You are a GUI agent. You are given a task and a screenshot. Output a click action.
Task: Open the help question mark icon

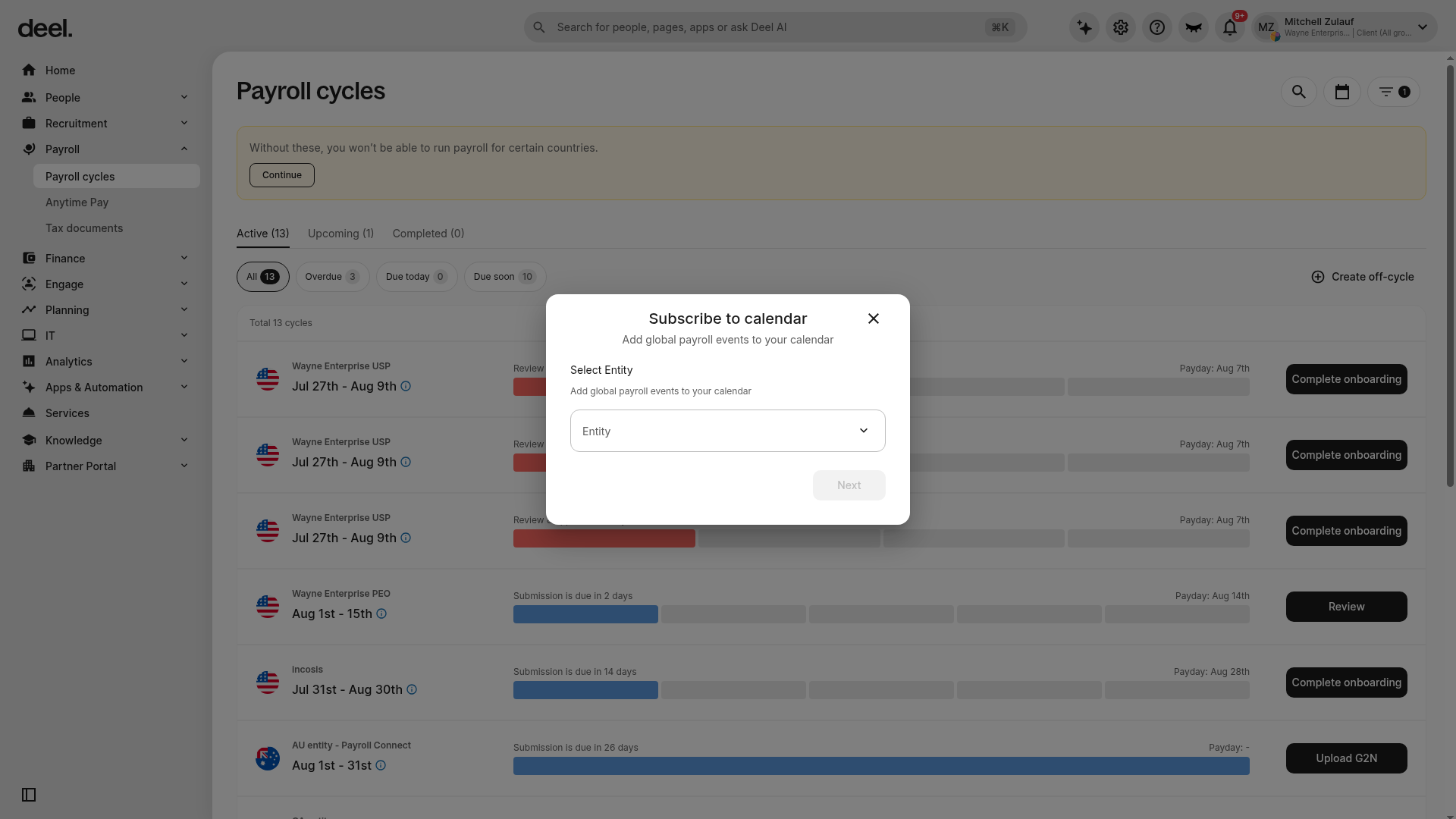coord(1157,27)
